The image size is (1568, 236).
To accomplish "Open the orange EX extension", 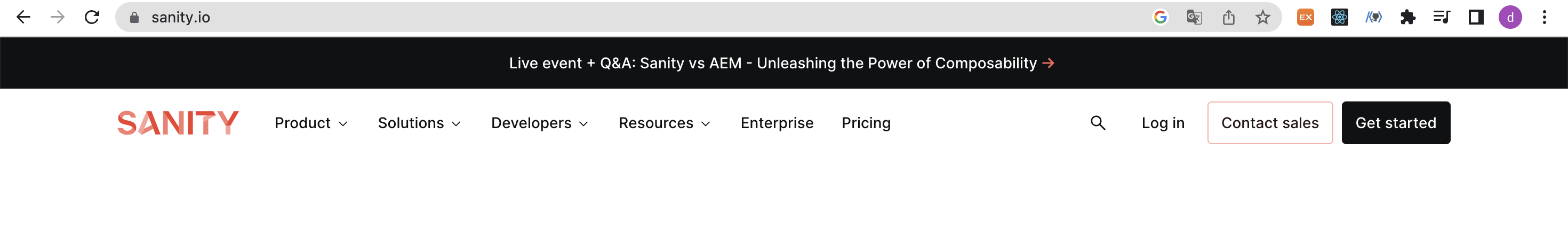I will (x=1305, y=17).
